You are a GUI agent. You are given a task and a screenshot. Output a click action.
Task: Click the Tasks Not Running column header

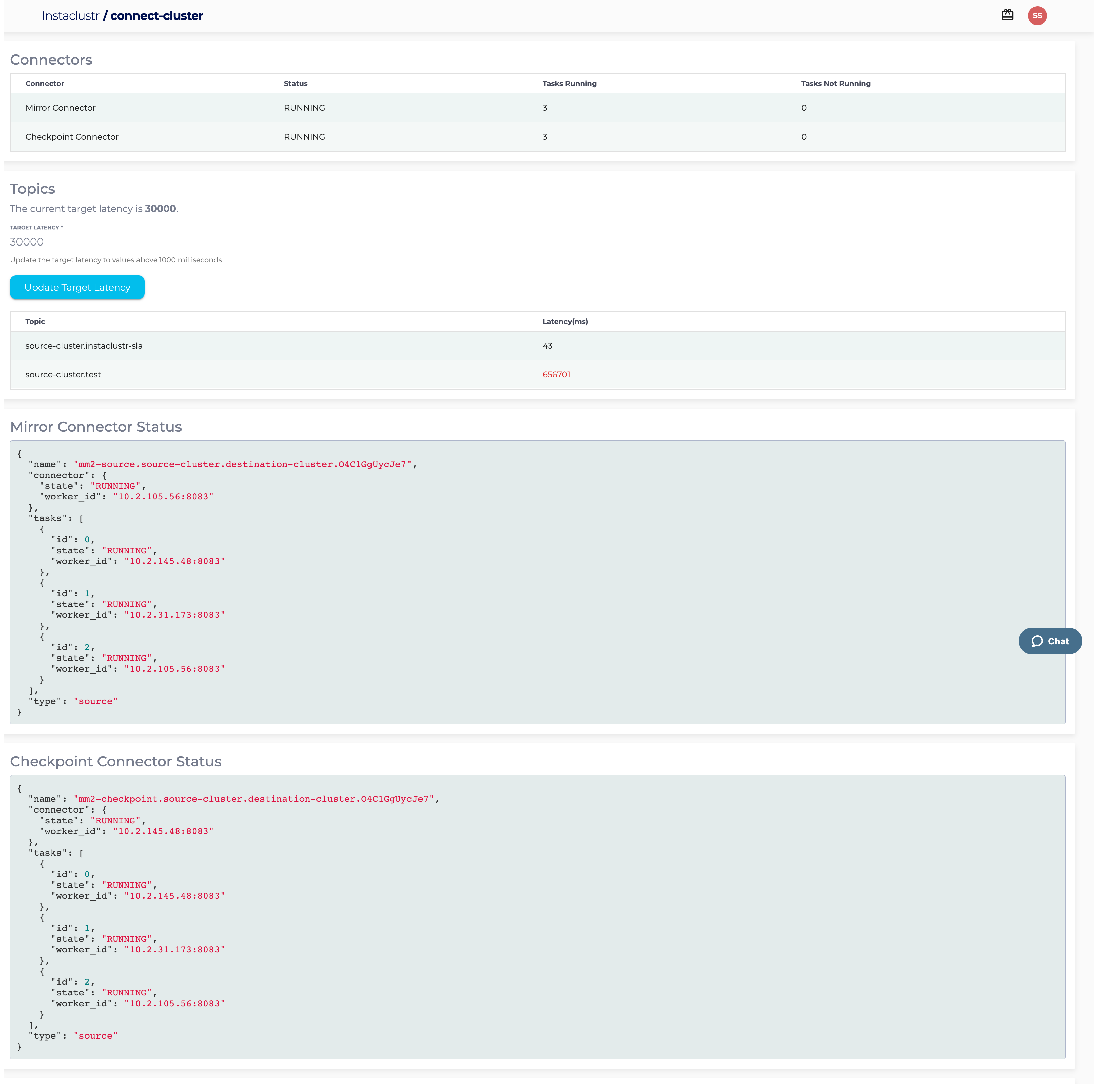(835, 83)
